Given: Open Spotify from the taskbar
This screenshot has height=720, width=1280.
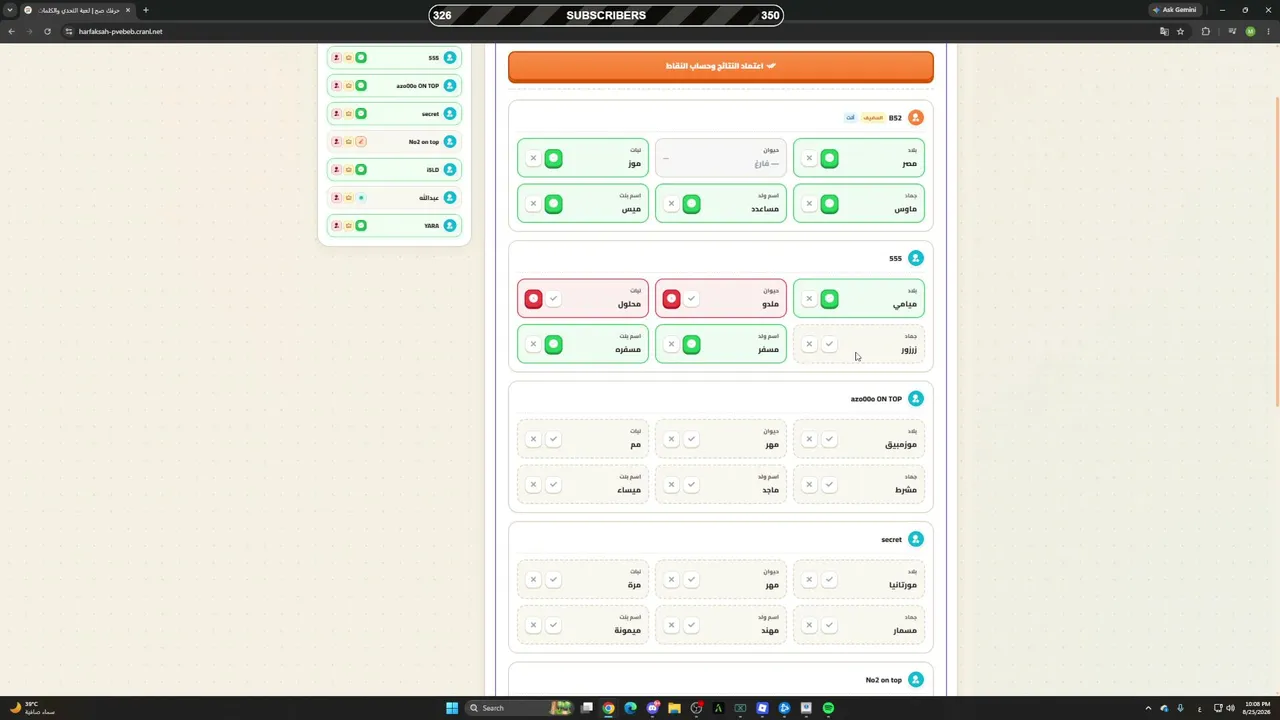Looking at the screenshot, I should (x=828, y=708).
